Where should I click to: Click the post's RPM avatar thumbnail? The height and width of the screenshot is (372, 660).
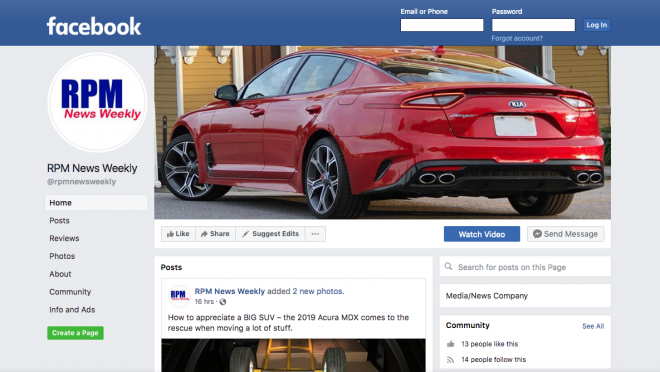point(179,295)
